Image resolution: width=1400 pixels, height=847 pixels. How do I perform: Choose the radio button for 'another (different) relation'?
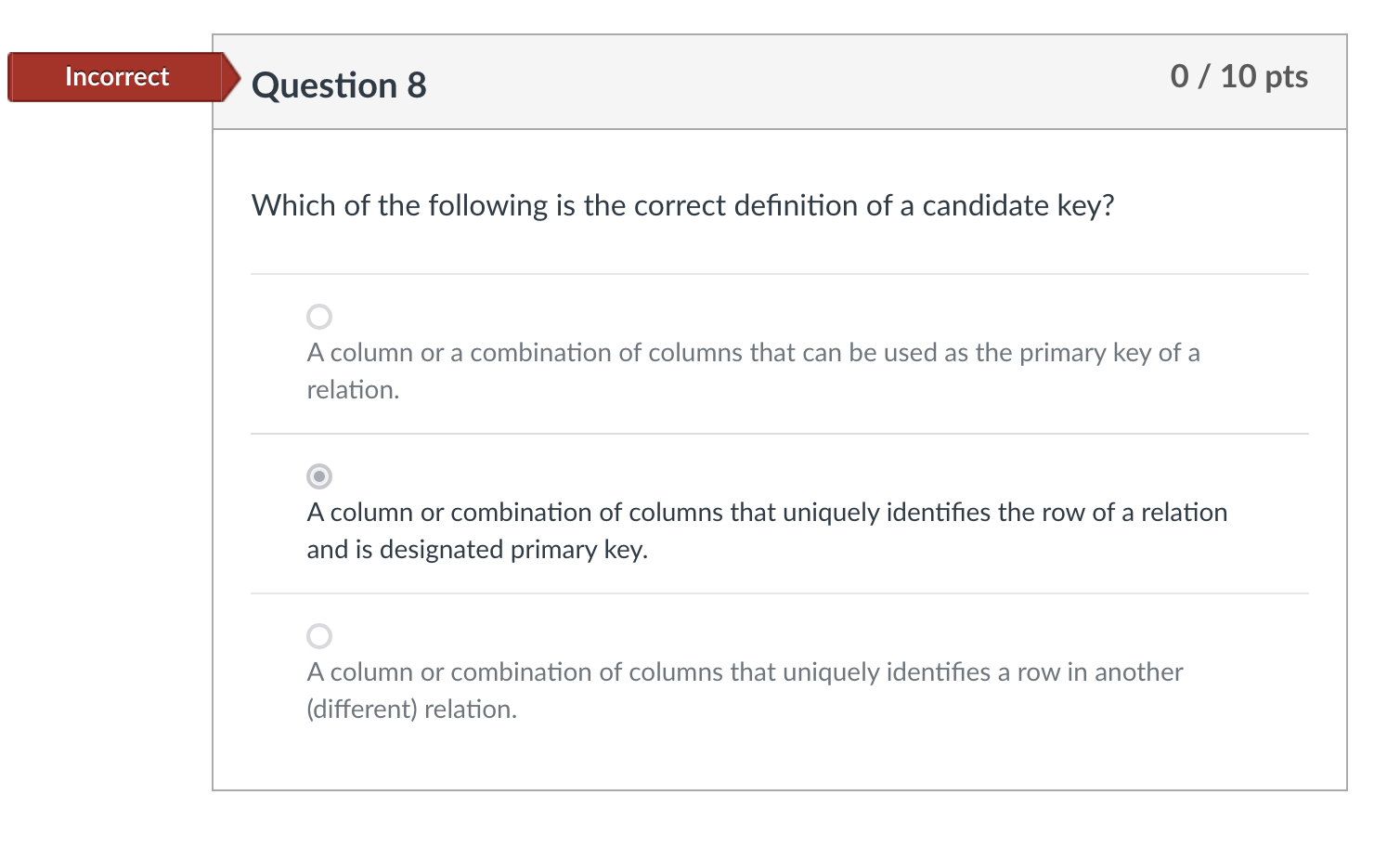tap(319, 636)
